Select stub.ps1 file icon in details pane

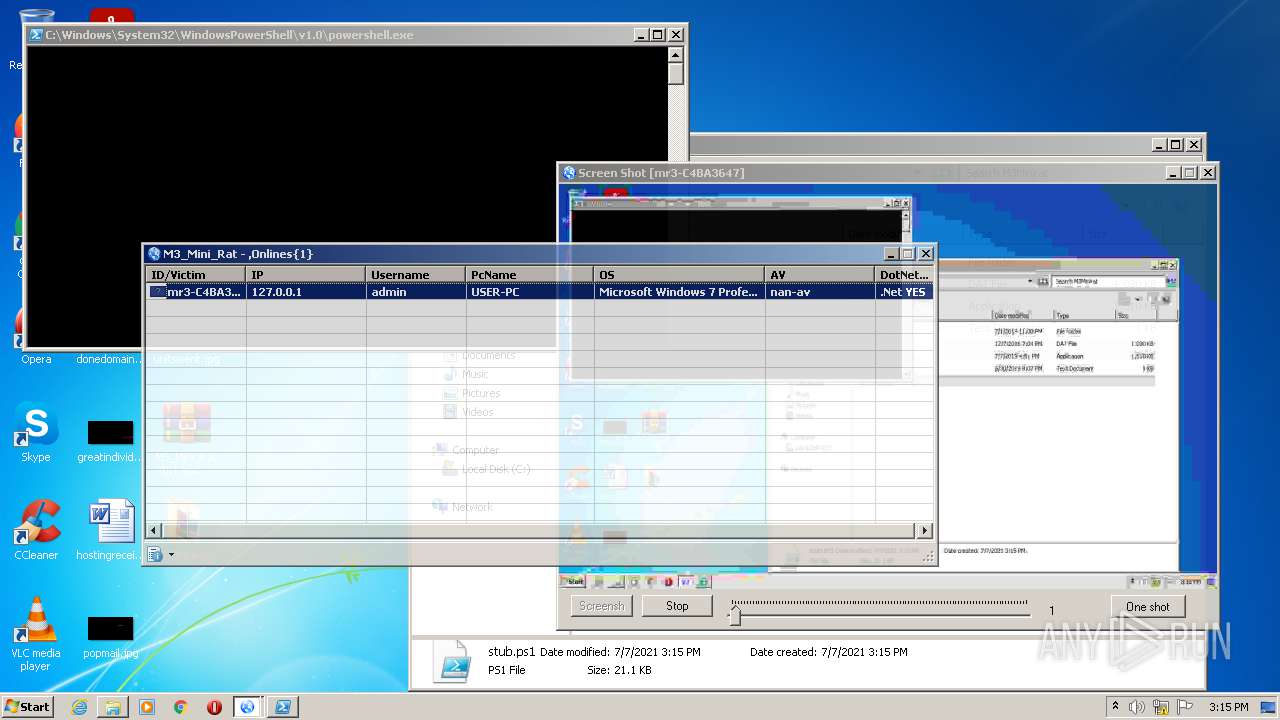point(453,661)
